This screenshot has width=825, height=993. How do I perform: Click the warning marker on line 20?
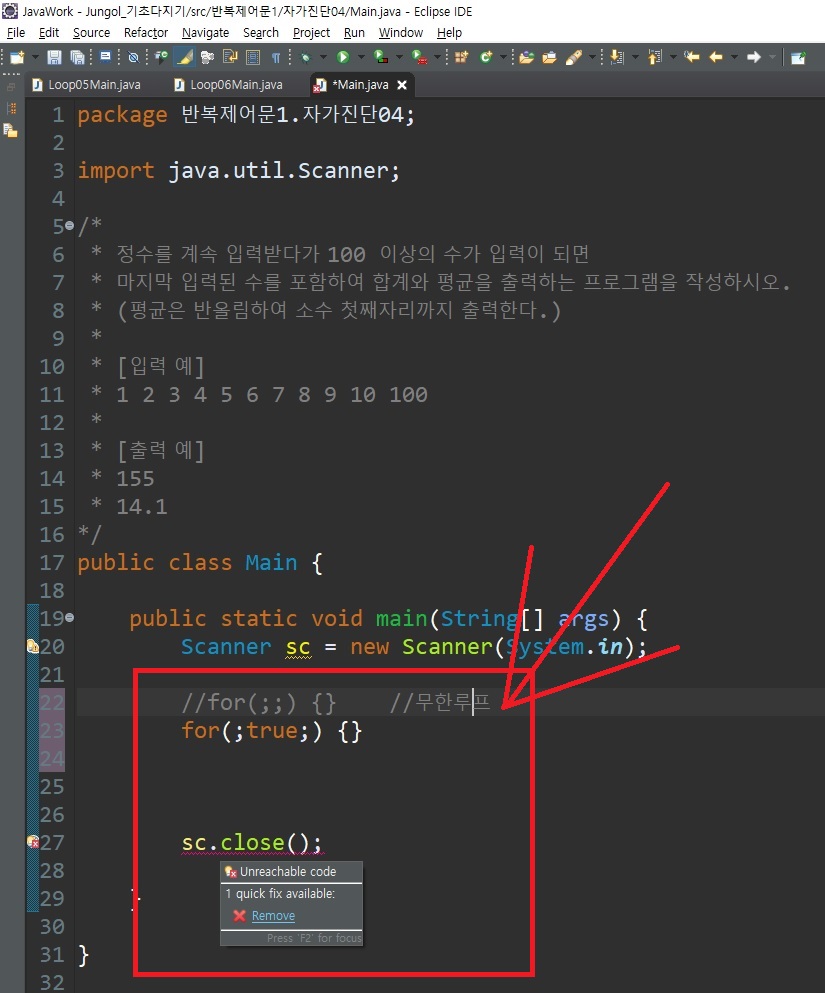coord(33,646)
